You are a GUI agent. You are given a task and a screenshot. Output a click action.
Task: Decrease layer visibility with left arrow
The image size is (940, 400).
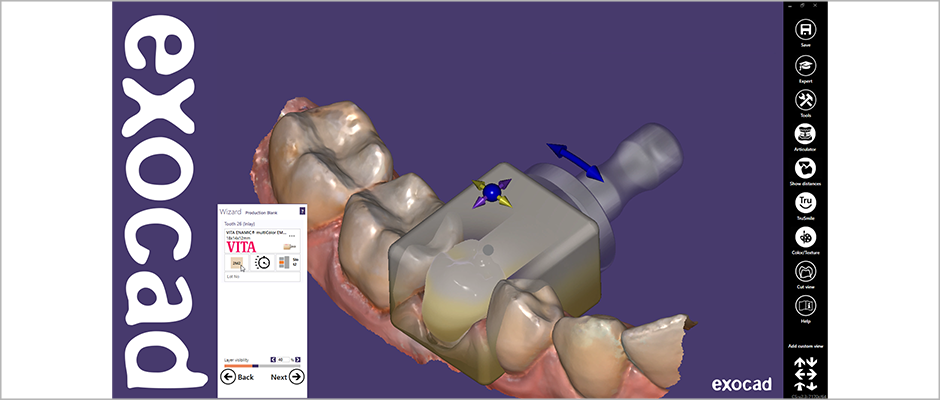[273, 360]
